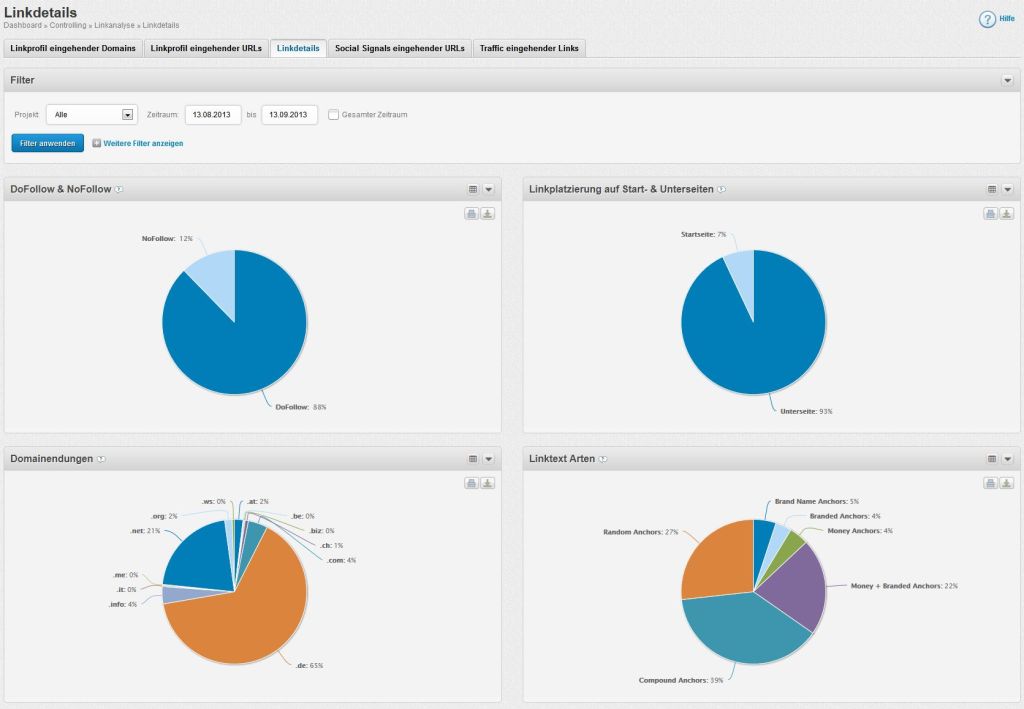Viewport: 1024px width, 709px height.
Task: Click table view icon in Linkplatzierung panel
Action: pos(992,189)
